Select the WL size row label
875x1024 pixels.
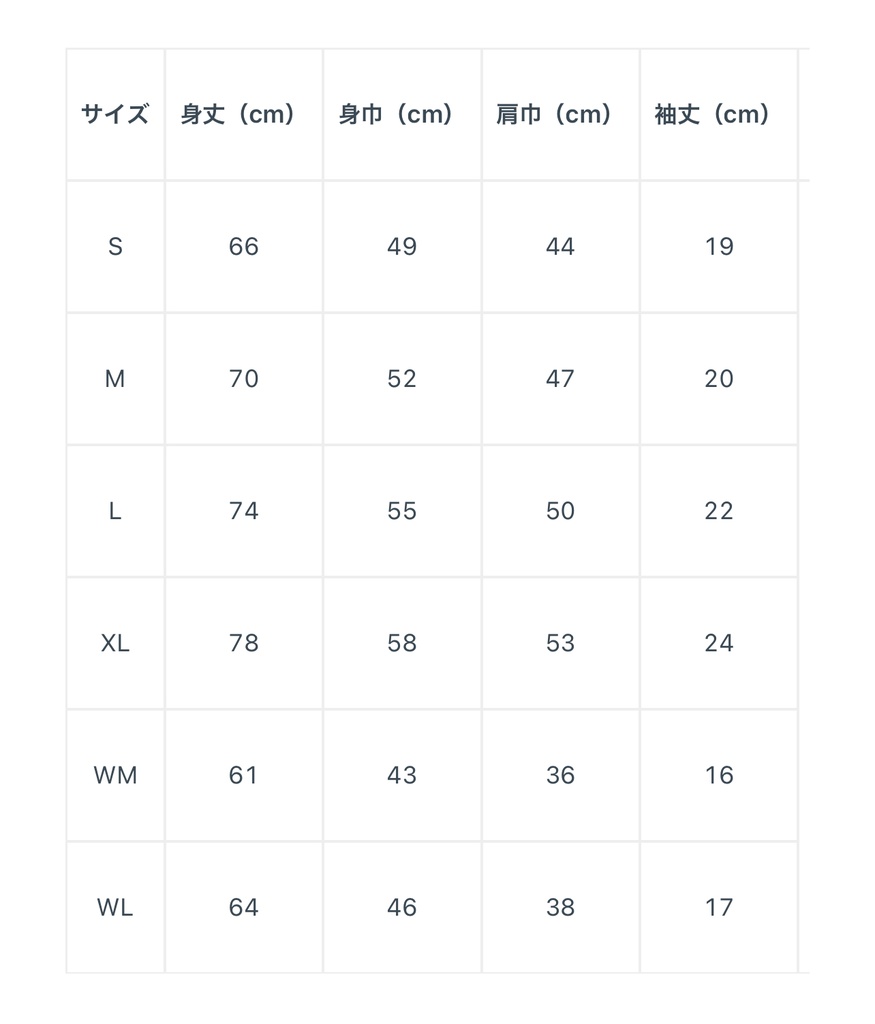point(115,907)
